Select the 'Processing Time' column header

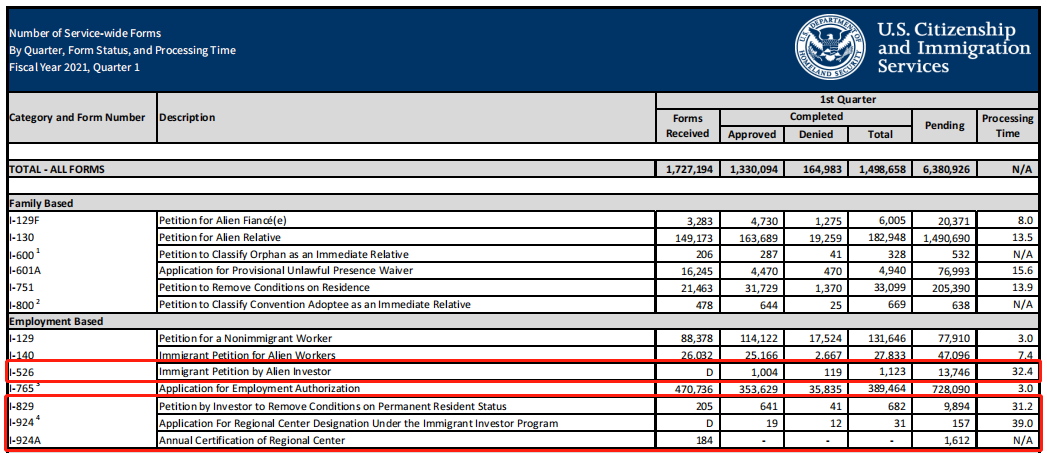pos(1008,126)
